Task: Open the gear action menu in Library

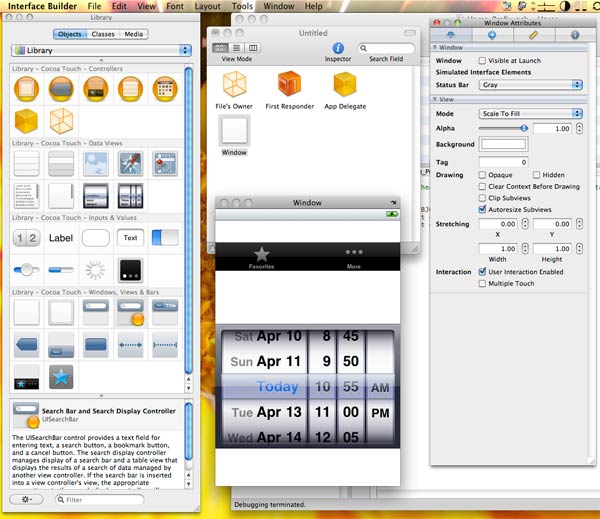Action: (x=26, y=499)
